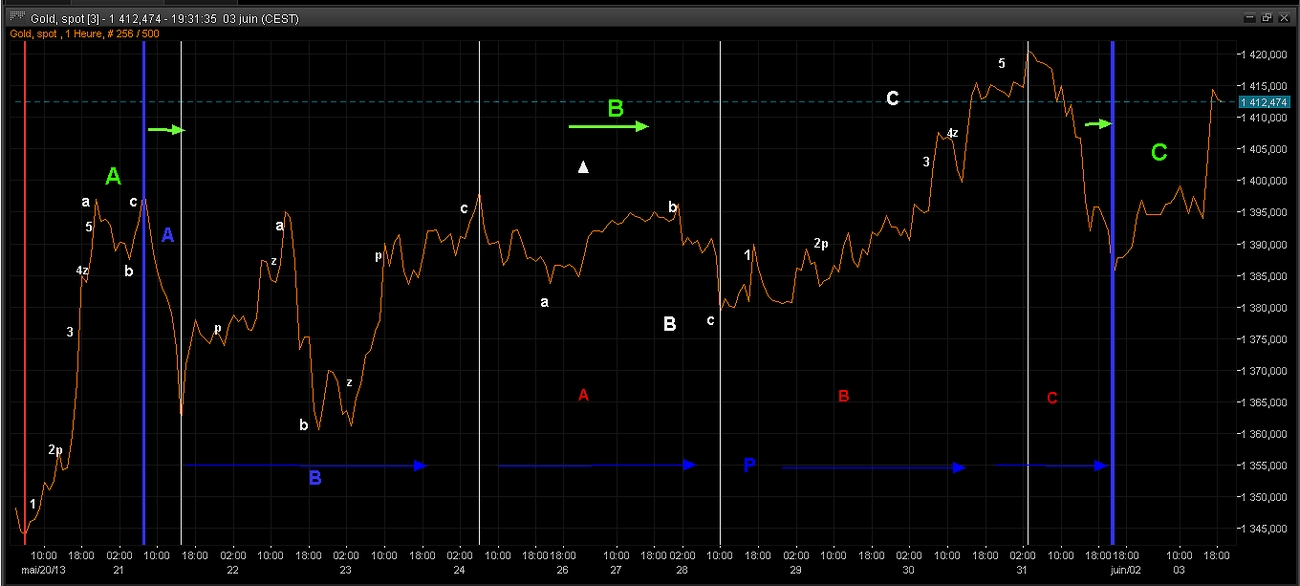The image size is (1300, 586).
Task: Select the large green 'B' wave label
Action: click(616, 108)
